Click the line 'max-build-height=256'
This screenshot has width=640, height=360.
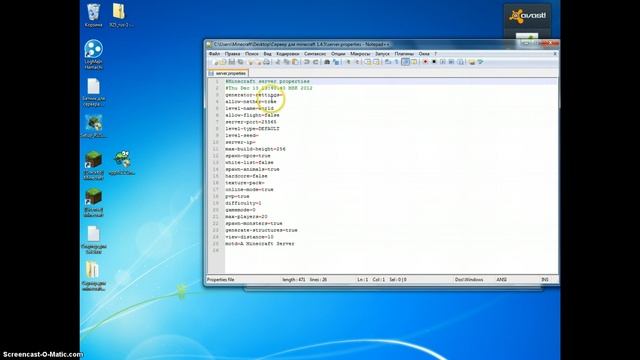(256, 149)
